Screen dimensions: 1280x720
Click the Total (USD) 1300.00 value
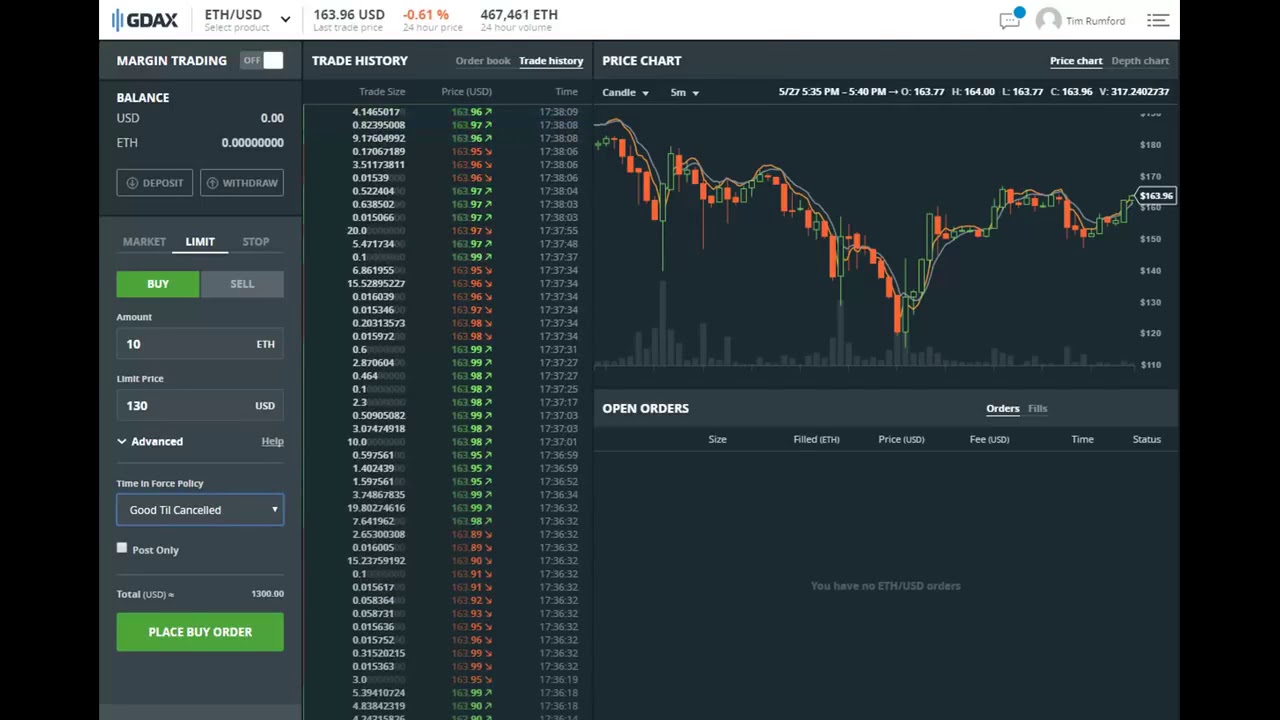pyautogui.click(x=267, y=594)
